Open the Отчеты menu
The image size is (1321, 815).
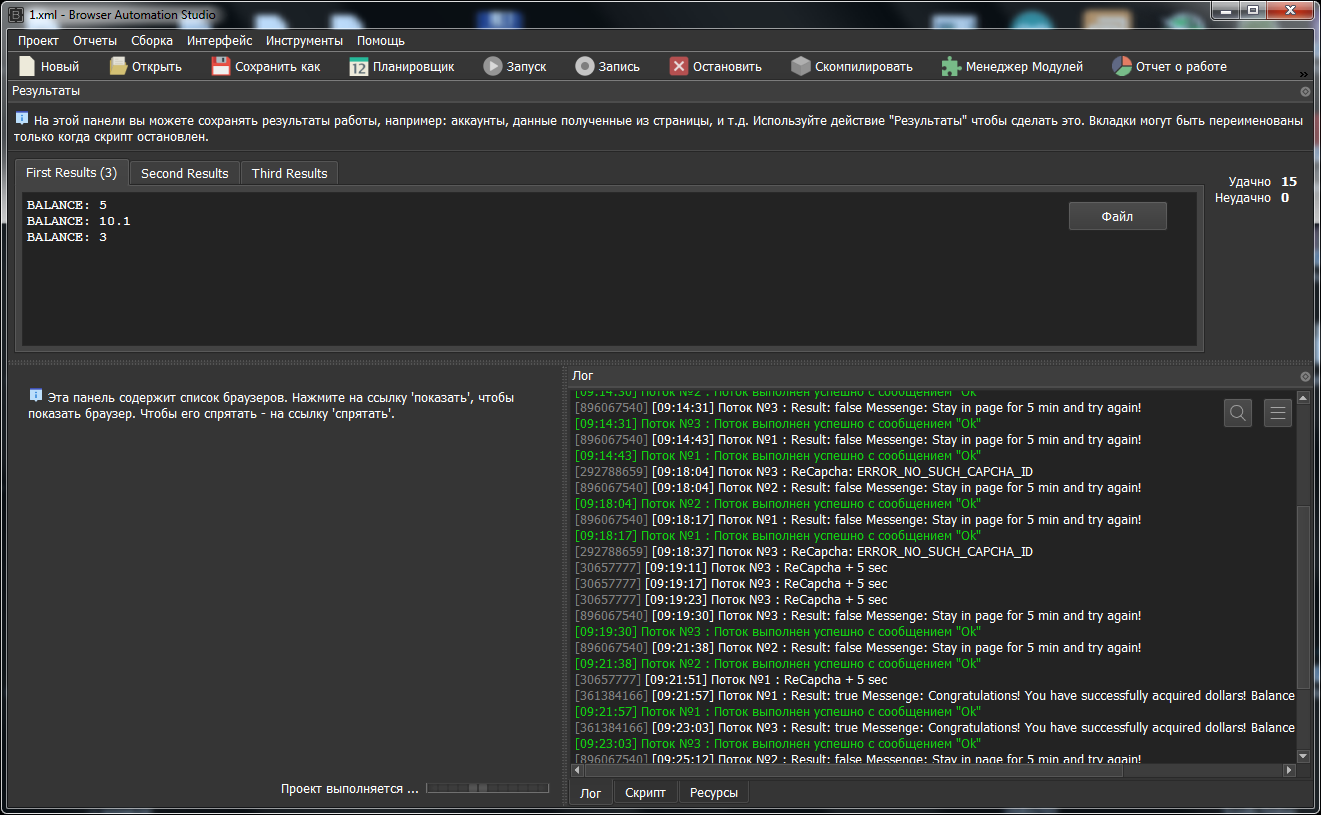tap(95, 41)
